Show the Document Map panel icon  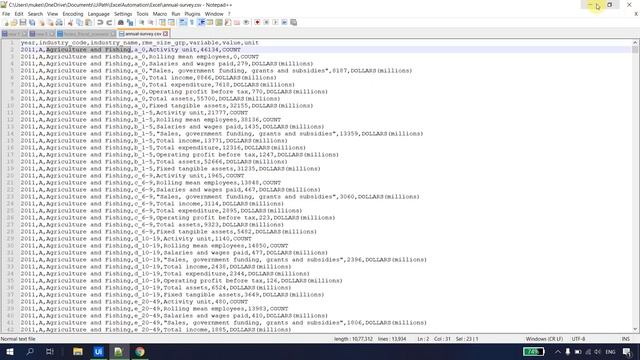(x=219, y=22)
